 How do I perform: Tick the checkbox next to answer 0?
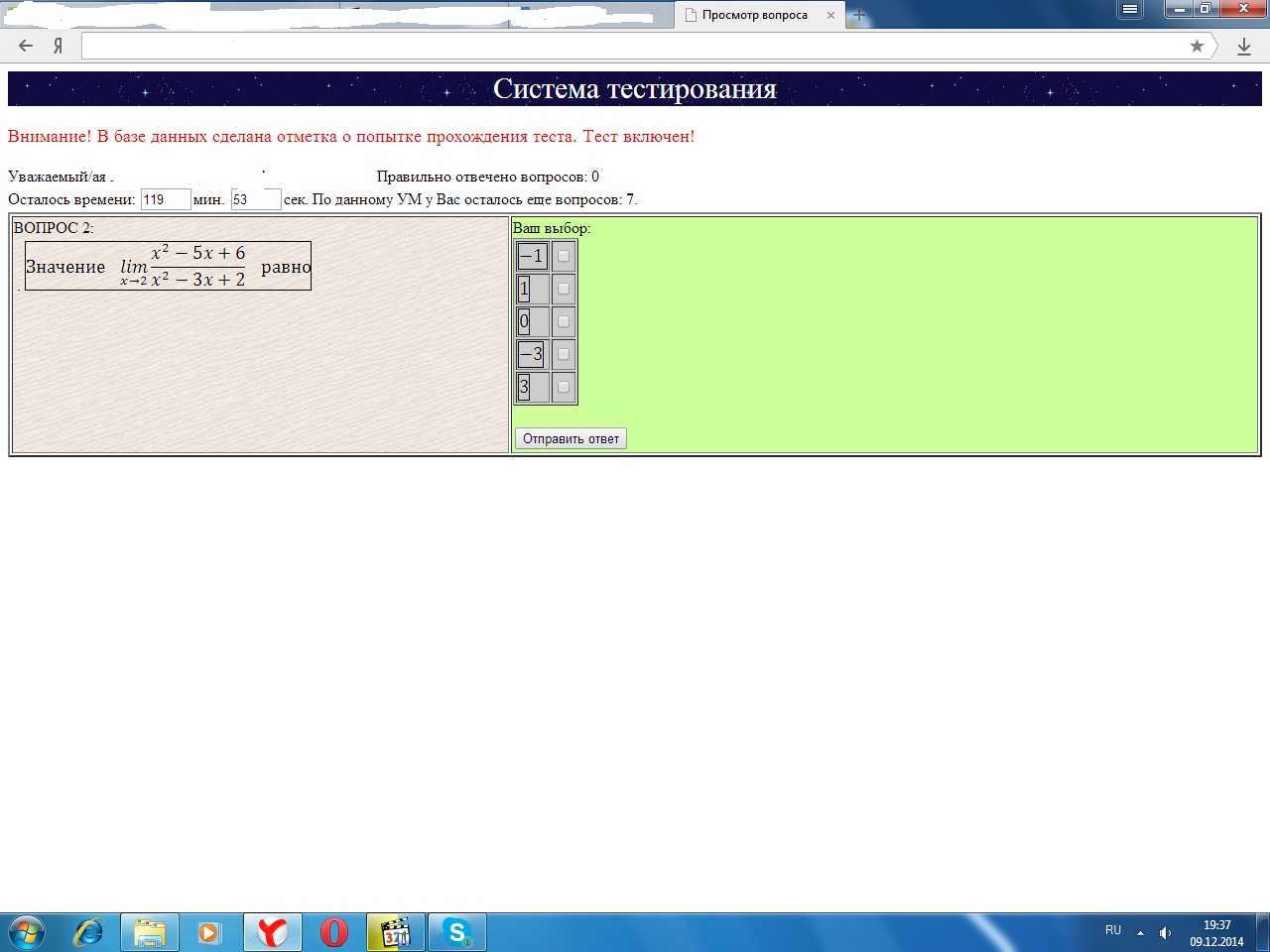[564, 321]
